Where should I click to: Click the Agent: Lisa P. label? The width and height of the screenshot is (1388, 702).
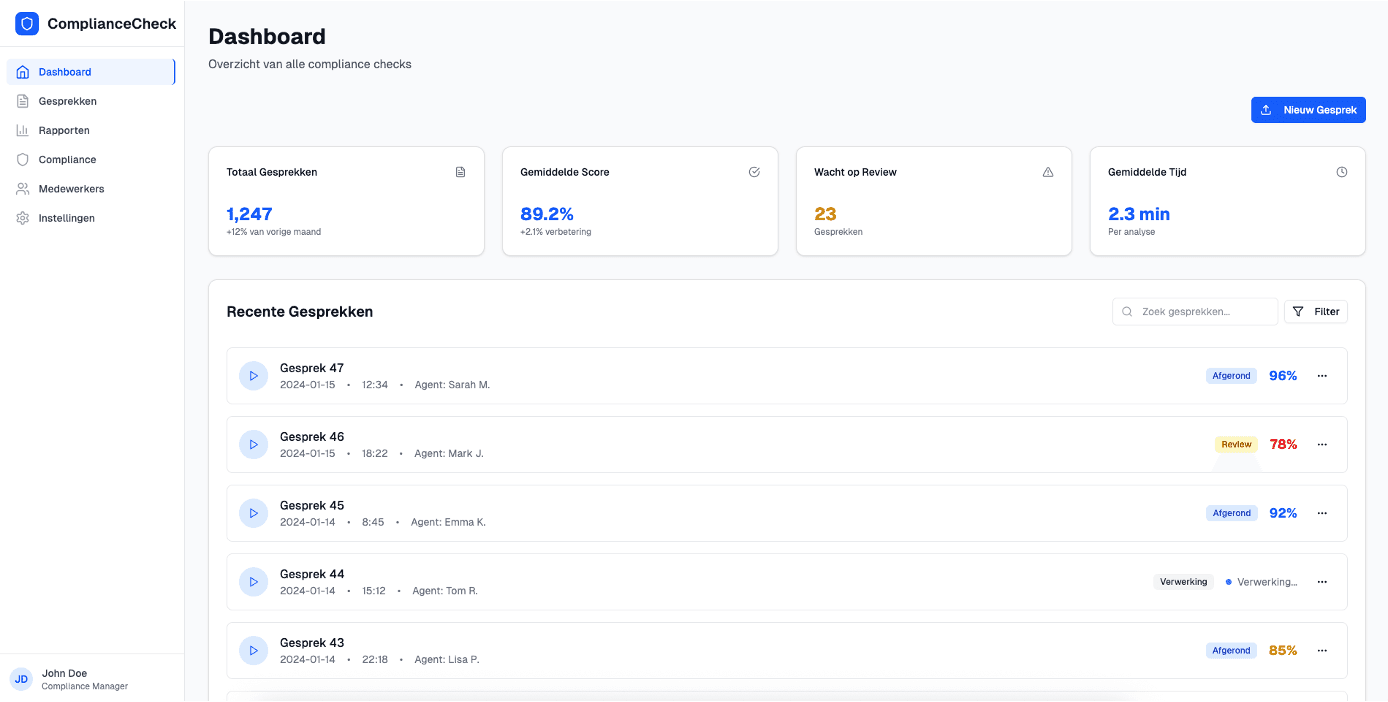[x=447, y=660]
